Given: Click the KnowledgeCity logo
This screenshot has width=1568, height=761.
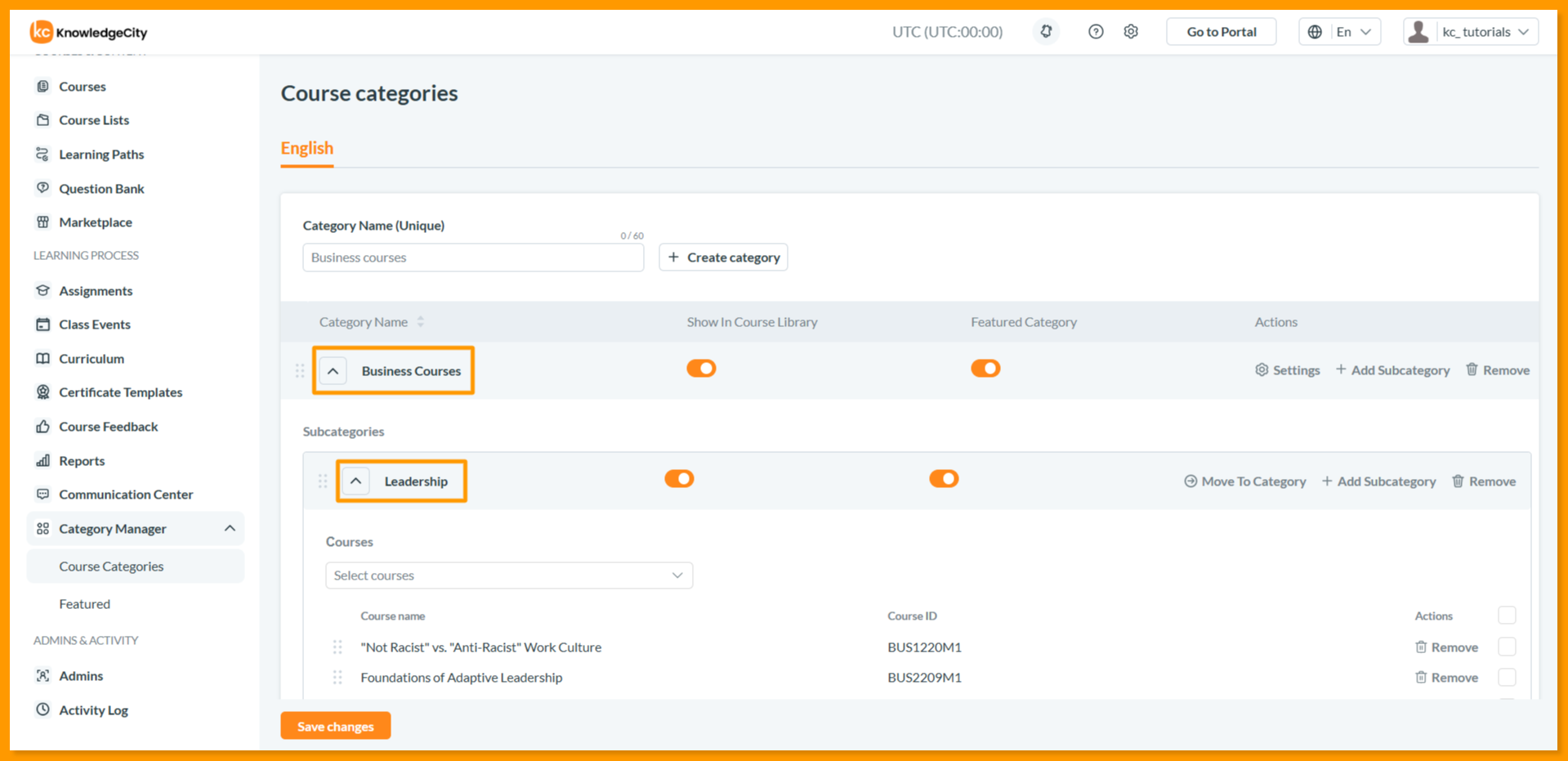Looking at the screenshot, I should click(89, 32).
